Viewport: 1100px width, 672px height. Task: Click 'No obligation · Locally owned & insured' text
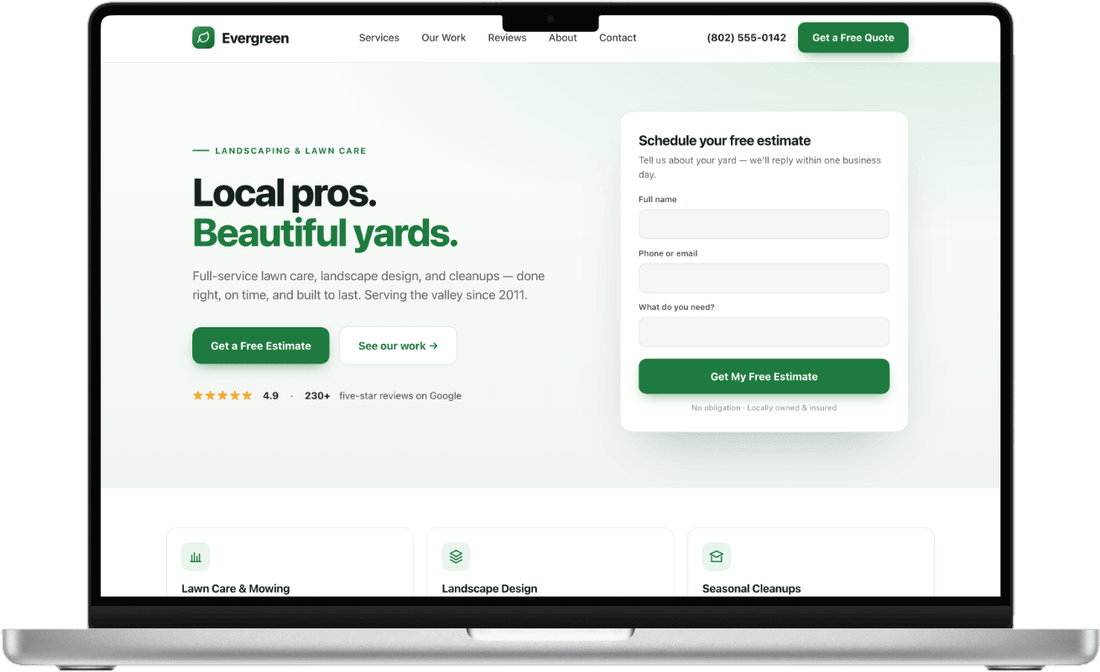pyautogui.click(x=764, y=408)
